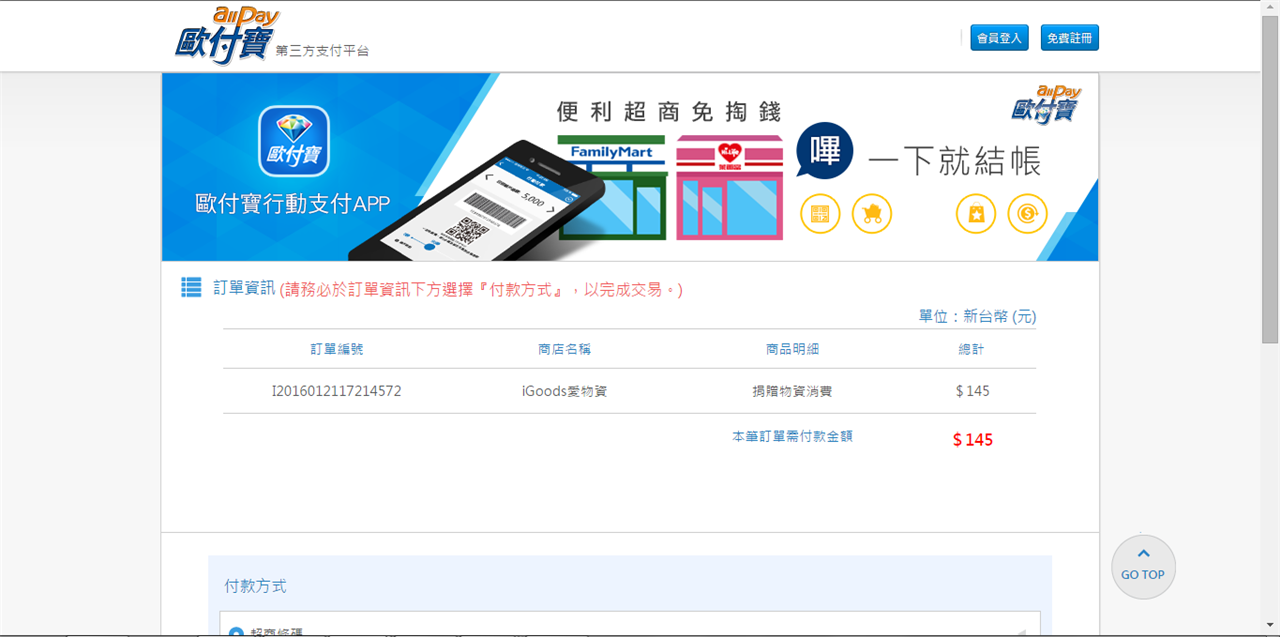Click the allPay logo inside the banner

tap(1046, 104)
